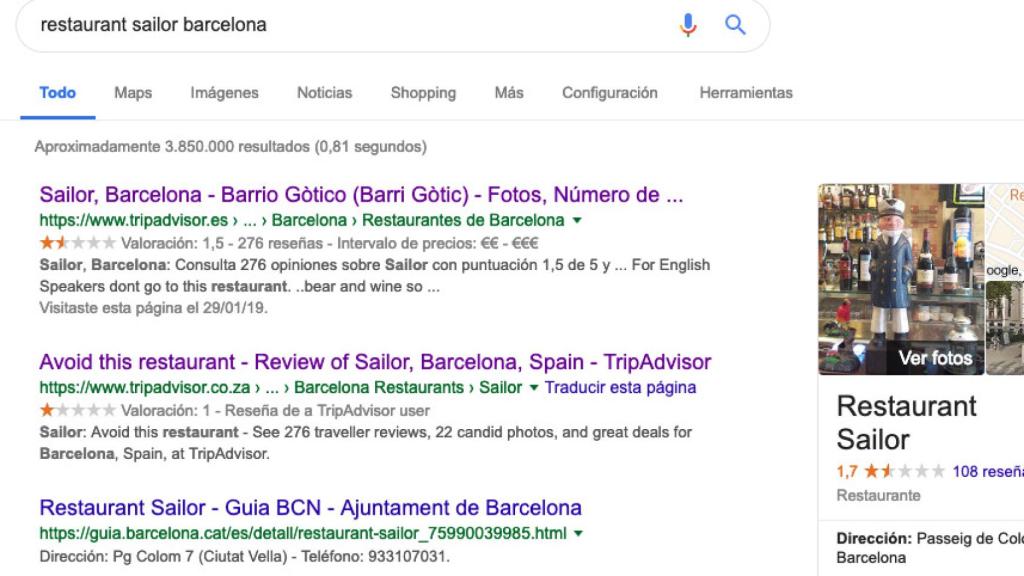Open the Imágenes tab
Image resolution: width=1024 pixels, height=576 pixels.
224,93
